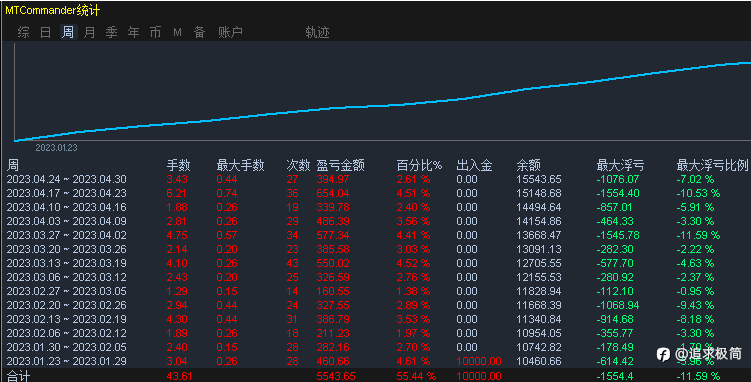
Task: Click total percentage 55.44 %
Action: click(416, 376)
